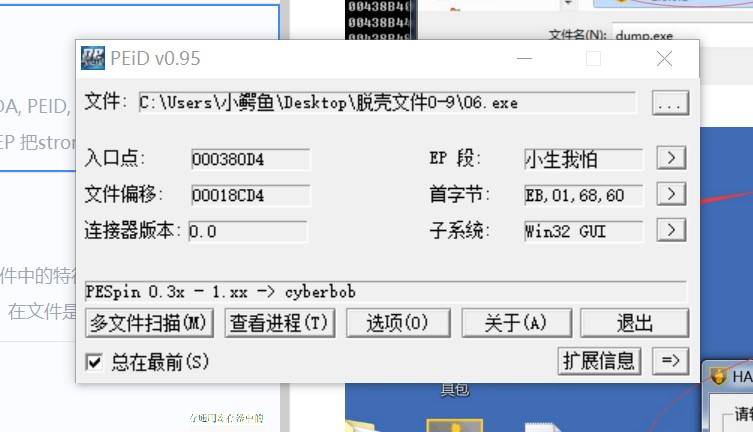The image size is (753, 432).
Task: Click the 入口点 label text
Action: click(x=115, y=158)
